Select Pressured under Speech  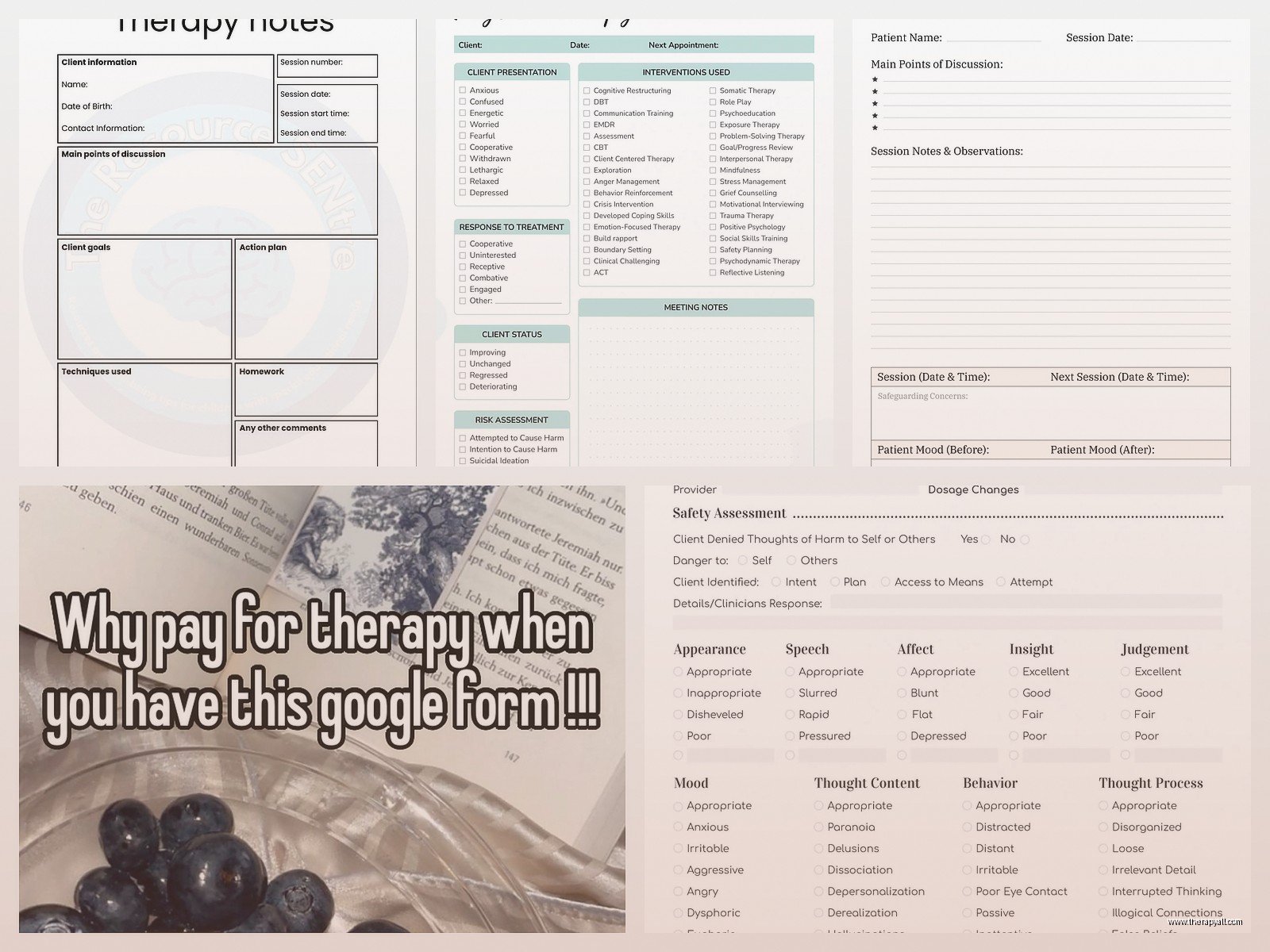[790, 735]
